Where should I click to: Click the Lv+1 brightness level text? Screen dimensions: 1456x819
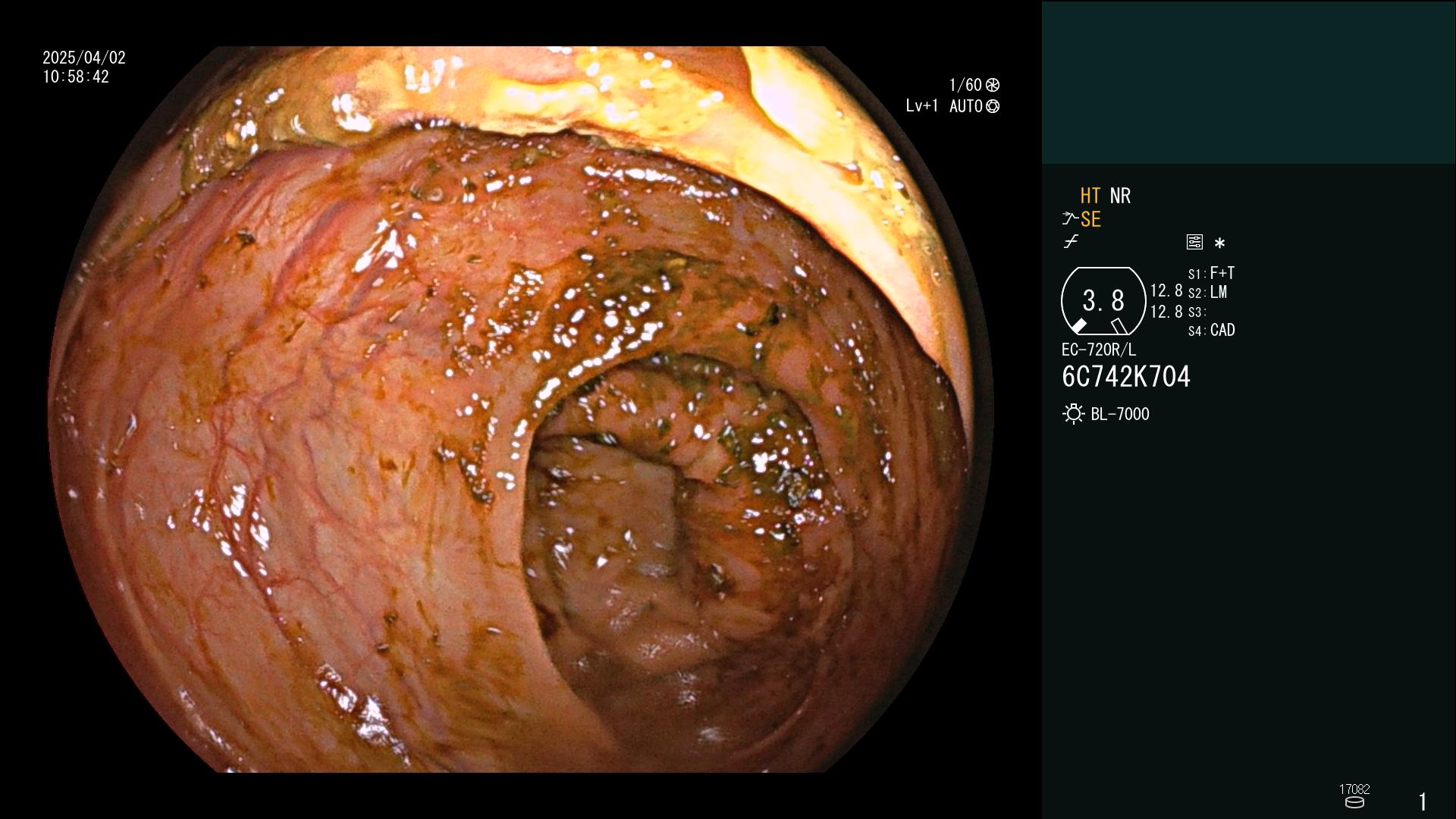921,106
